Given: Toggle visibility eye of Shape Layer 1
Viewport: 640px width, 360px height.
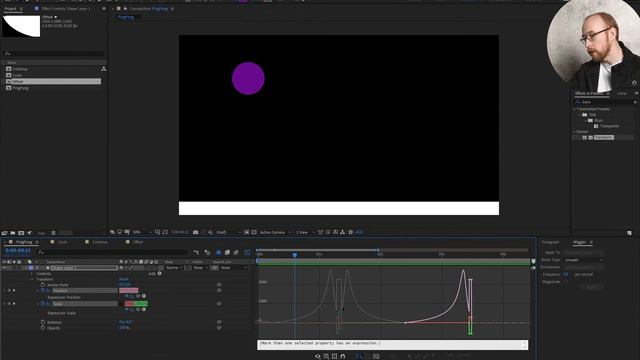Looking at the screenshot, I should coord(4,268).
